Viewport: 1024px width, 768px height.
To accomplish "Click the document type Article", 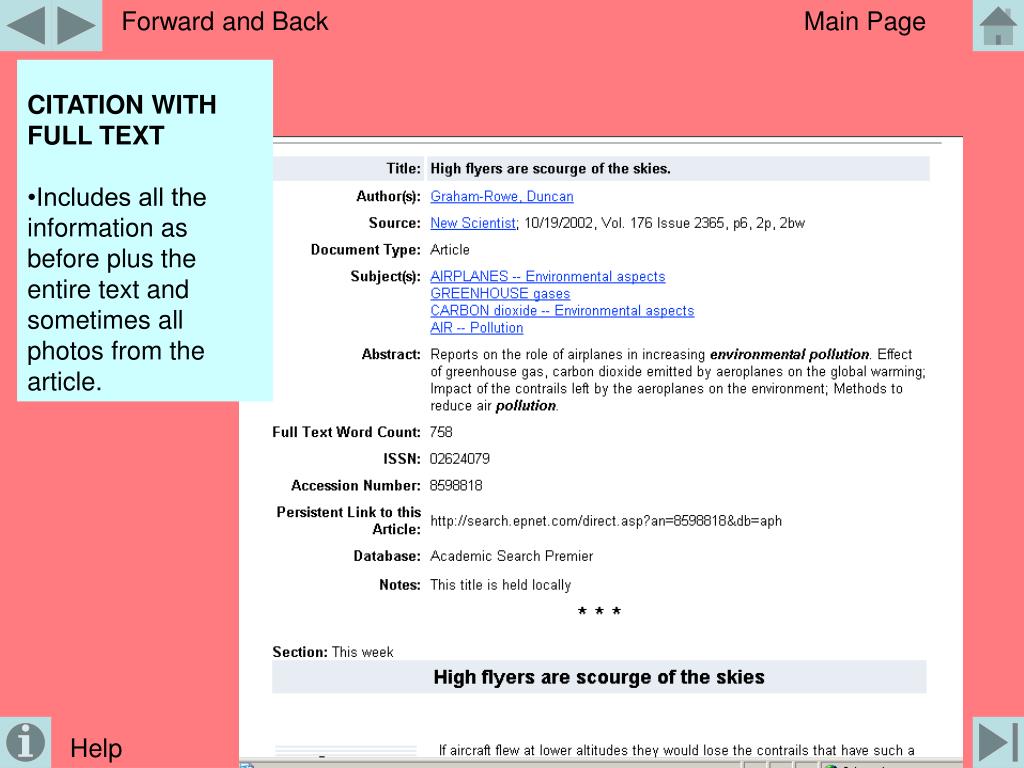I will (x=449, y=250).
